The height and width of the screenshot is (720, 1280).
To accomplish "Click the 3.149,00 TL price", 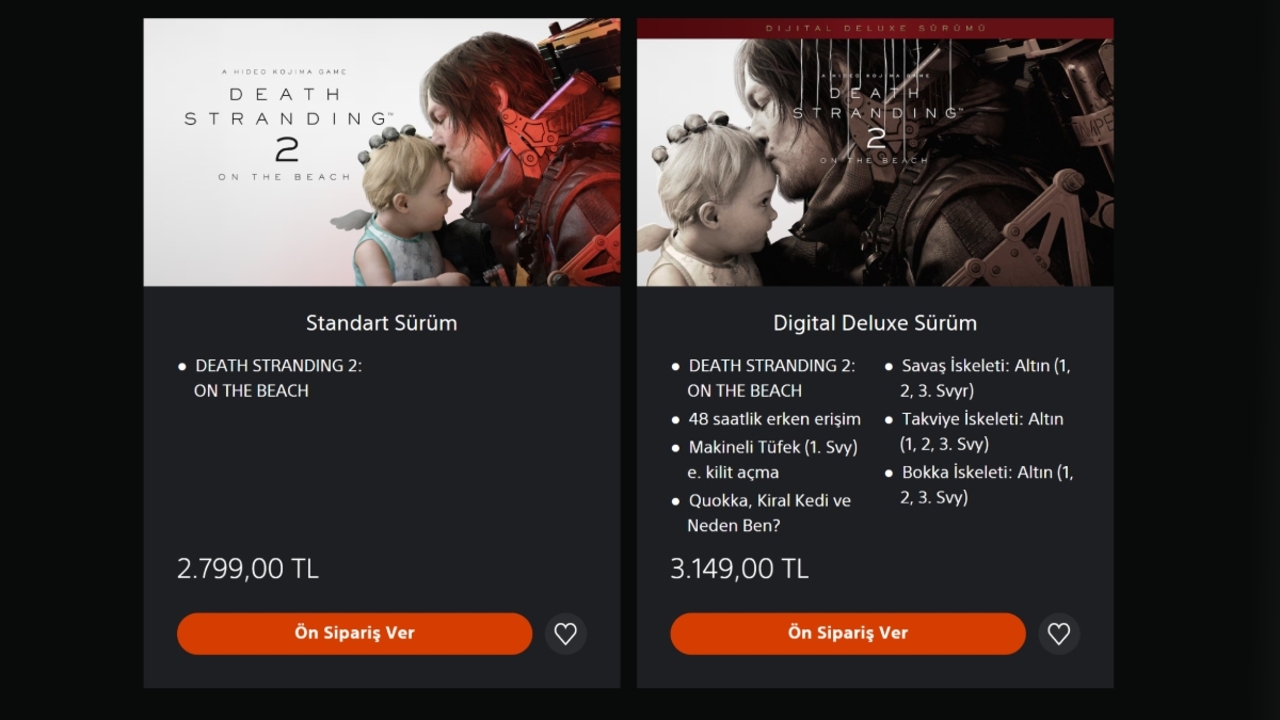I will pos(739,569).
